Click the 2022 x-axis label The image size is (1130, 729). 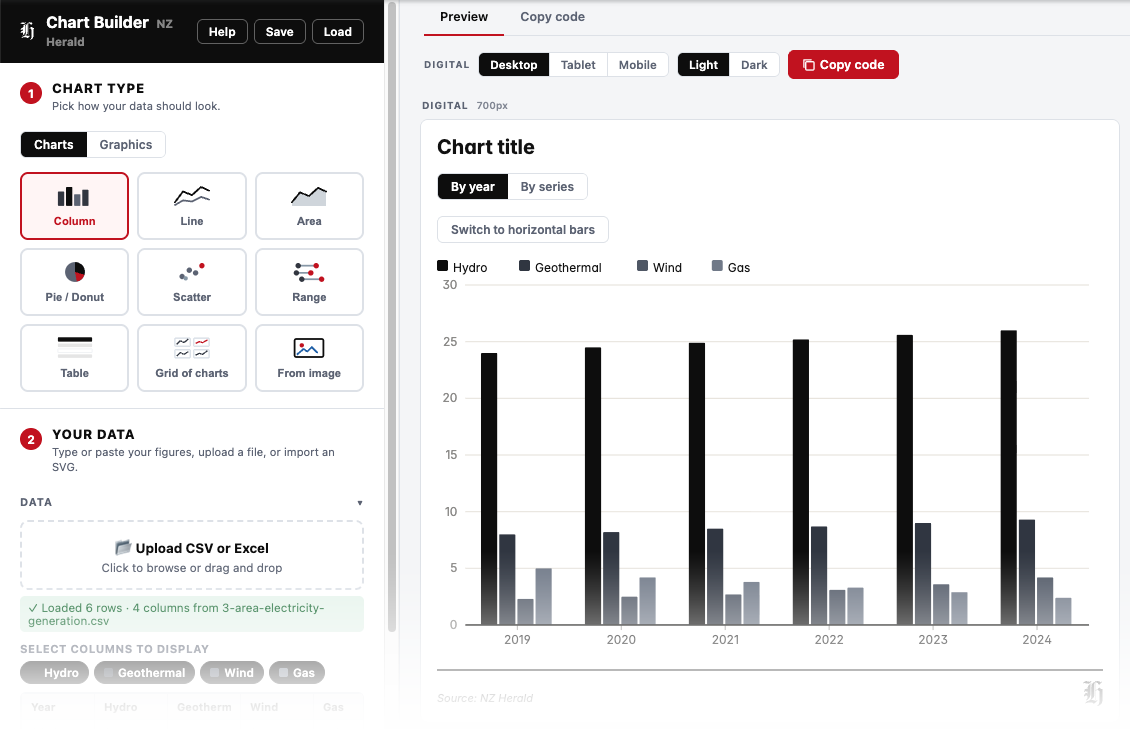click(829, 640)
